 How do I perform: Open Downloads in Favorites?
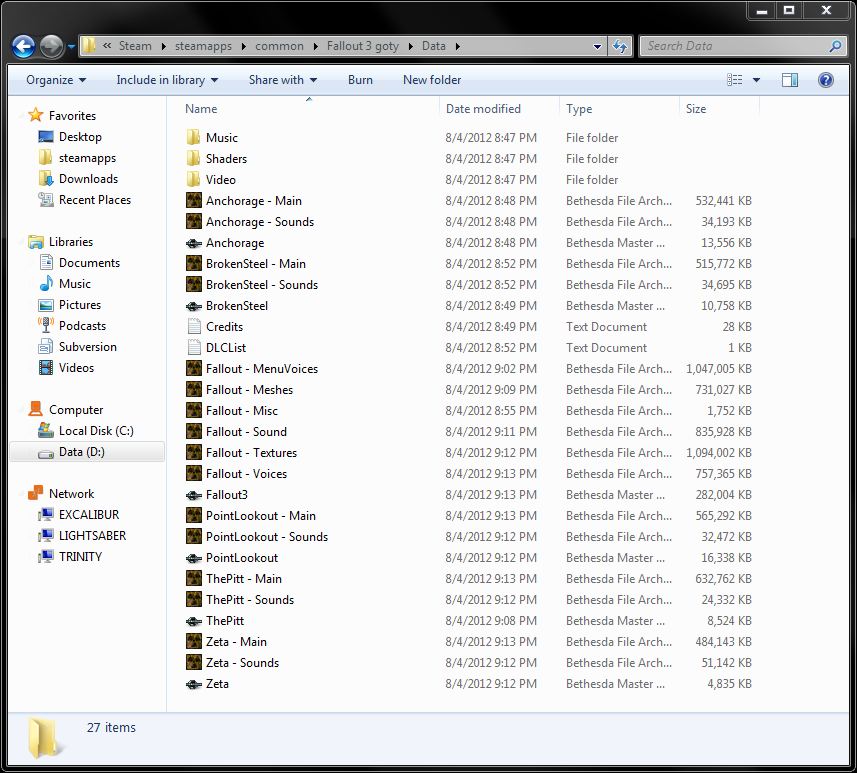(x=88, y=179)
